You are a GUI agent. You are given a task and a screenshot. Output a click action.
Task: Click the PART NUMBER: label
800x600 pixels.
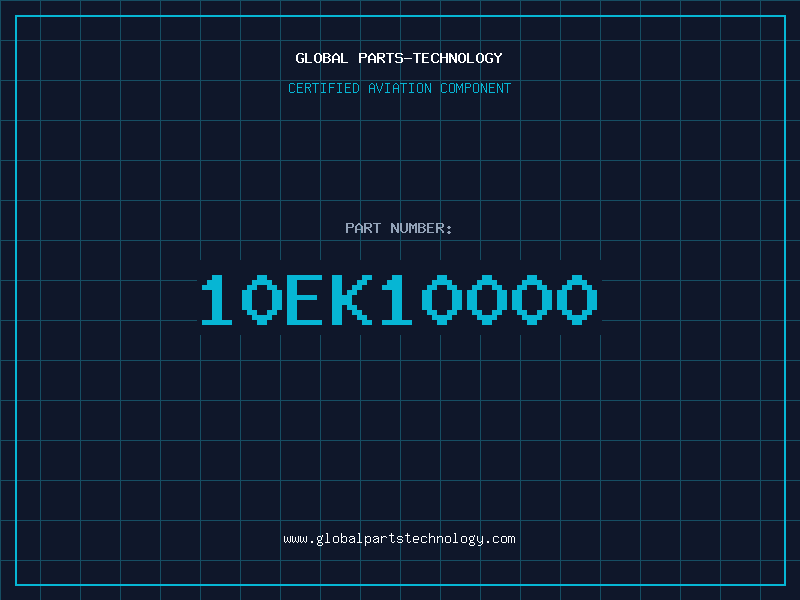point(399,228)
